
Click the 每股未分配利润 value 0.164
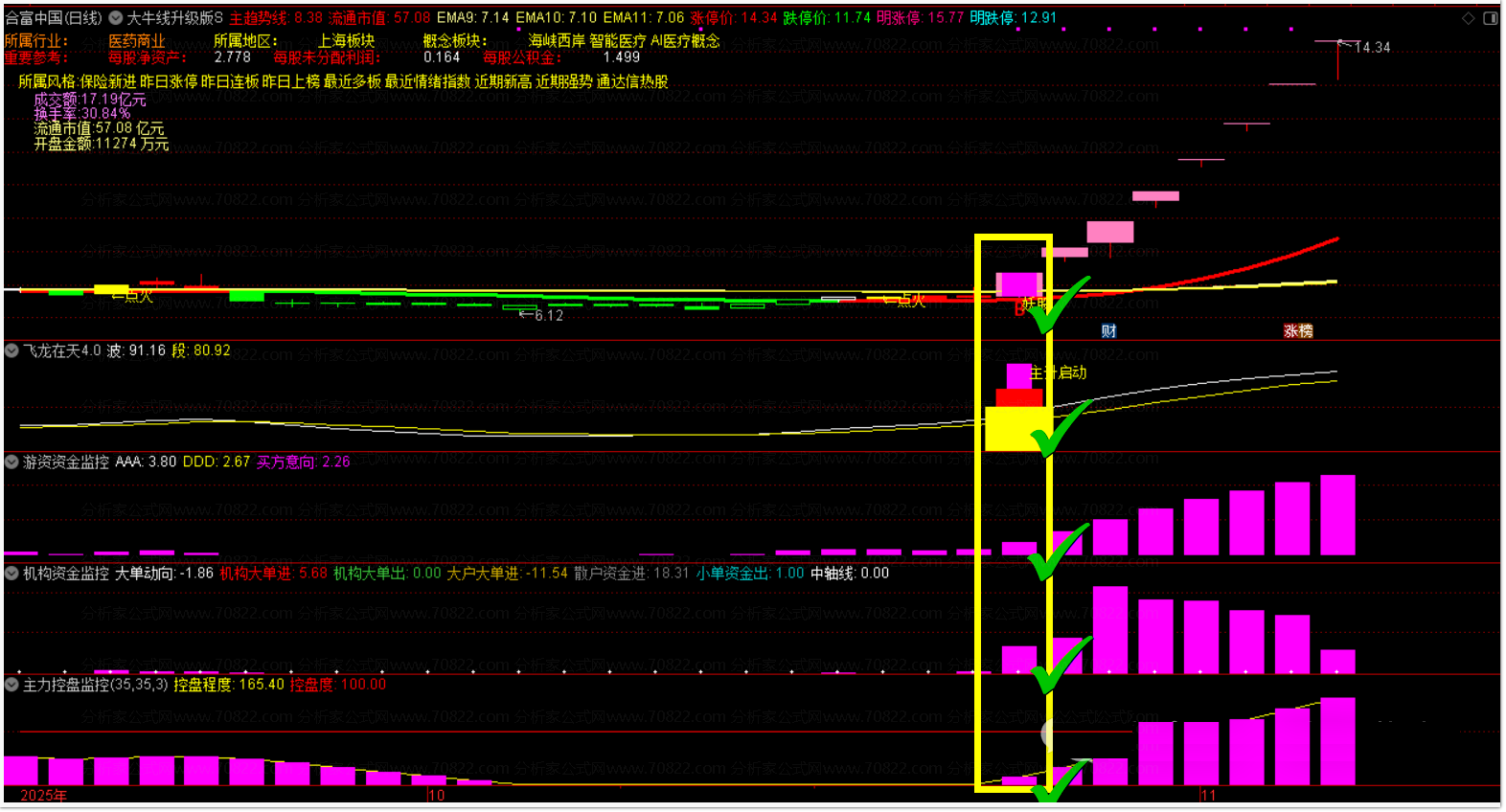(442, 57)
